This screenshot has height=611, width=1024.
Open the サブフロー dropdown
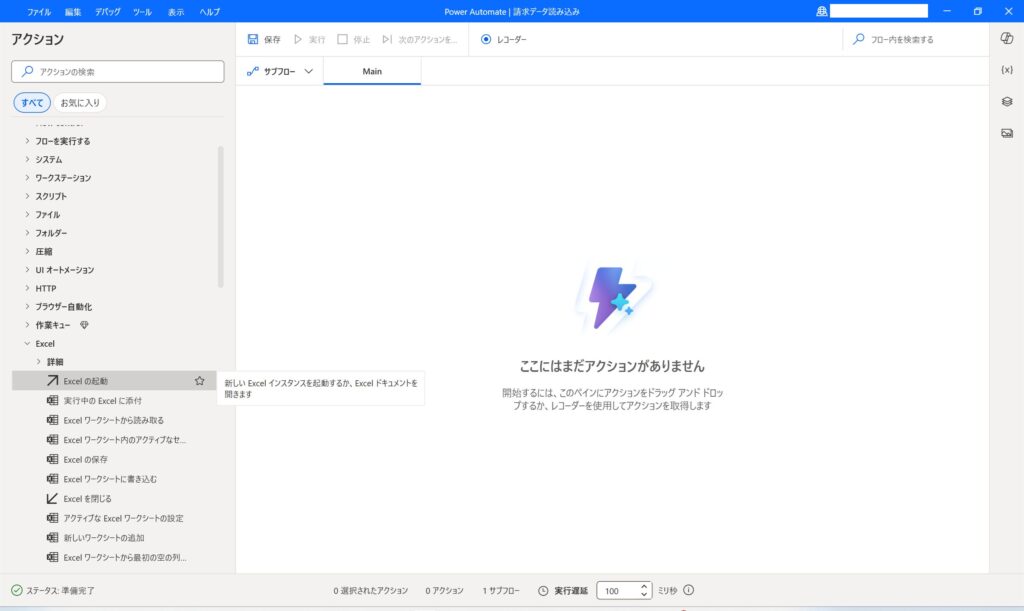[280, 71]
